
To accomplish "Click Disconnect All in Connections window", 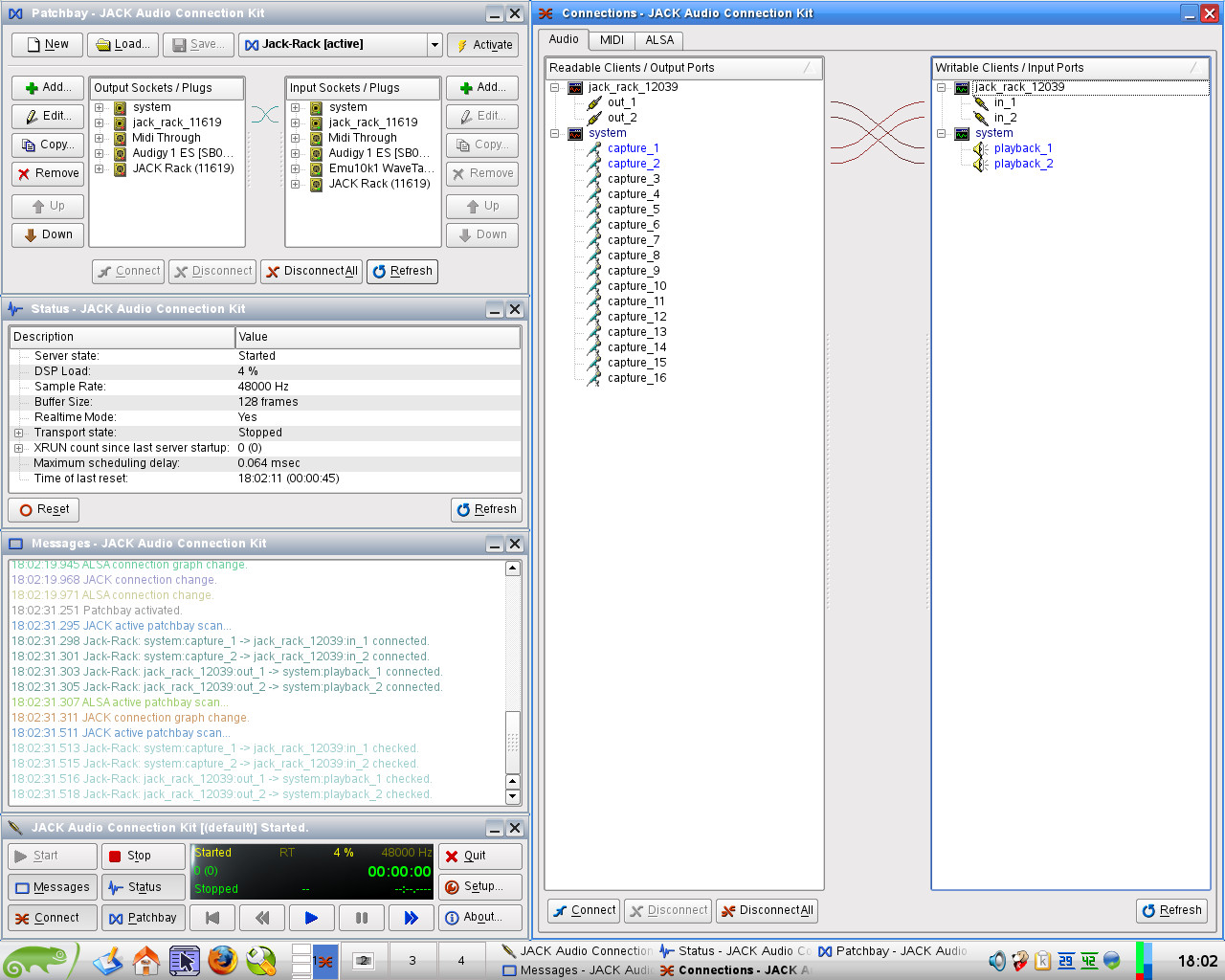I will click(767, 910).
